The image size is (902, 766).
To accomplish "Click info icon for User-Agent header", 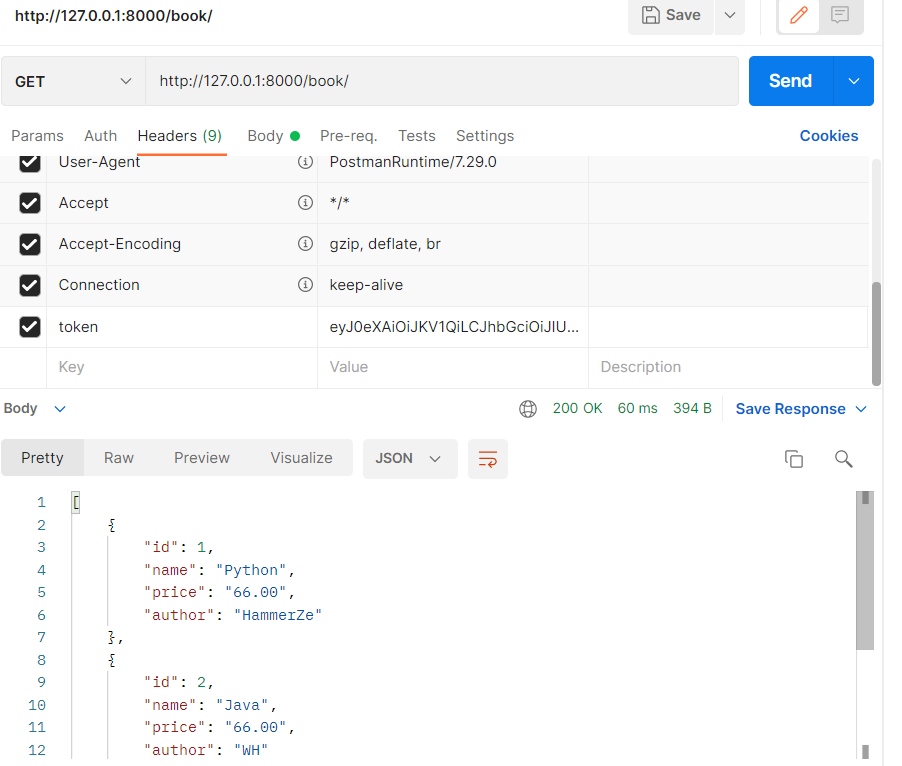I will coord(305,162).
